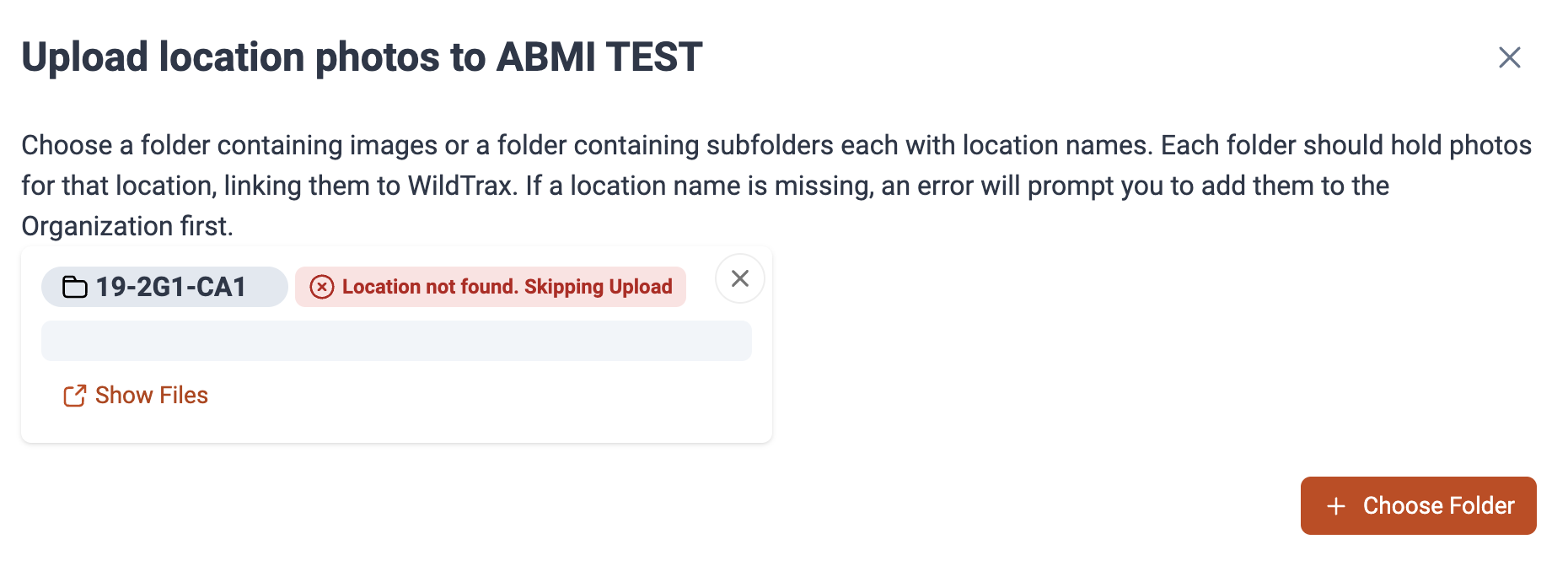Click the plus icon in Choose Folder
Viewport: 1568px width, 577px height.
tap(1336, 506)
